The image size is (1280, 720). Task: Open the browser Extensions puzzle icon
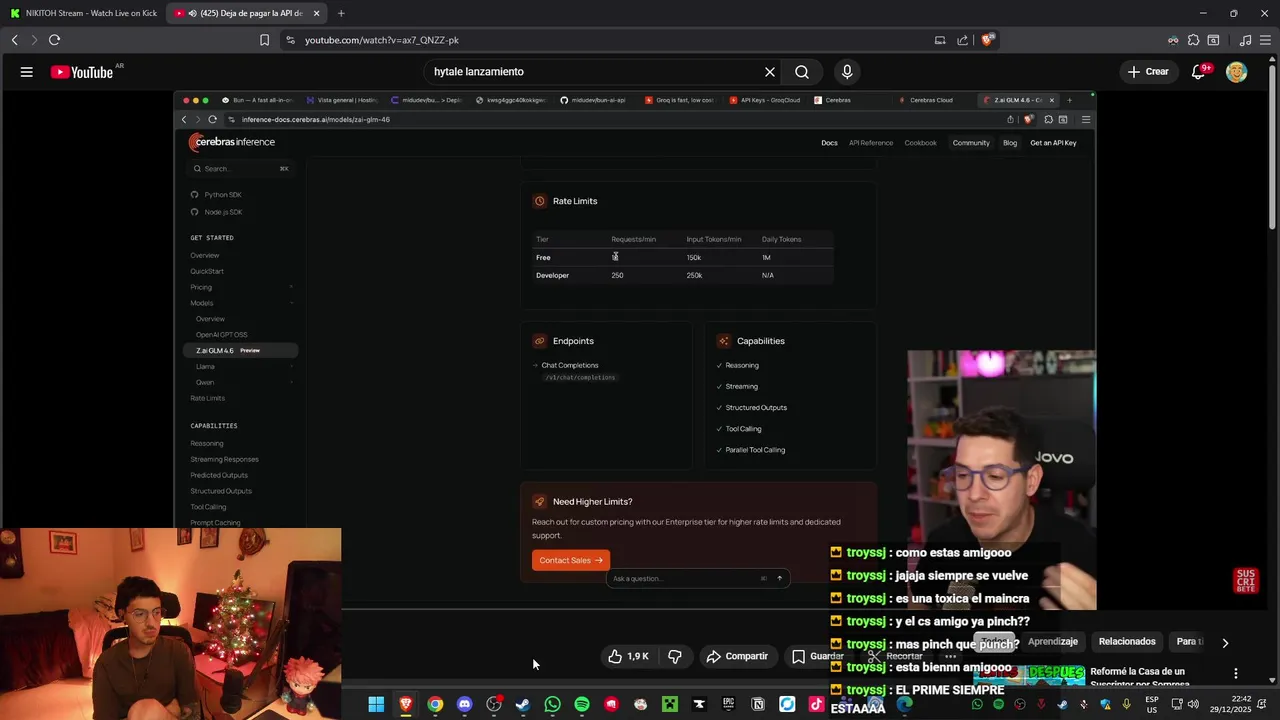click(x=1193, y=40)
